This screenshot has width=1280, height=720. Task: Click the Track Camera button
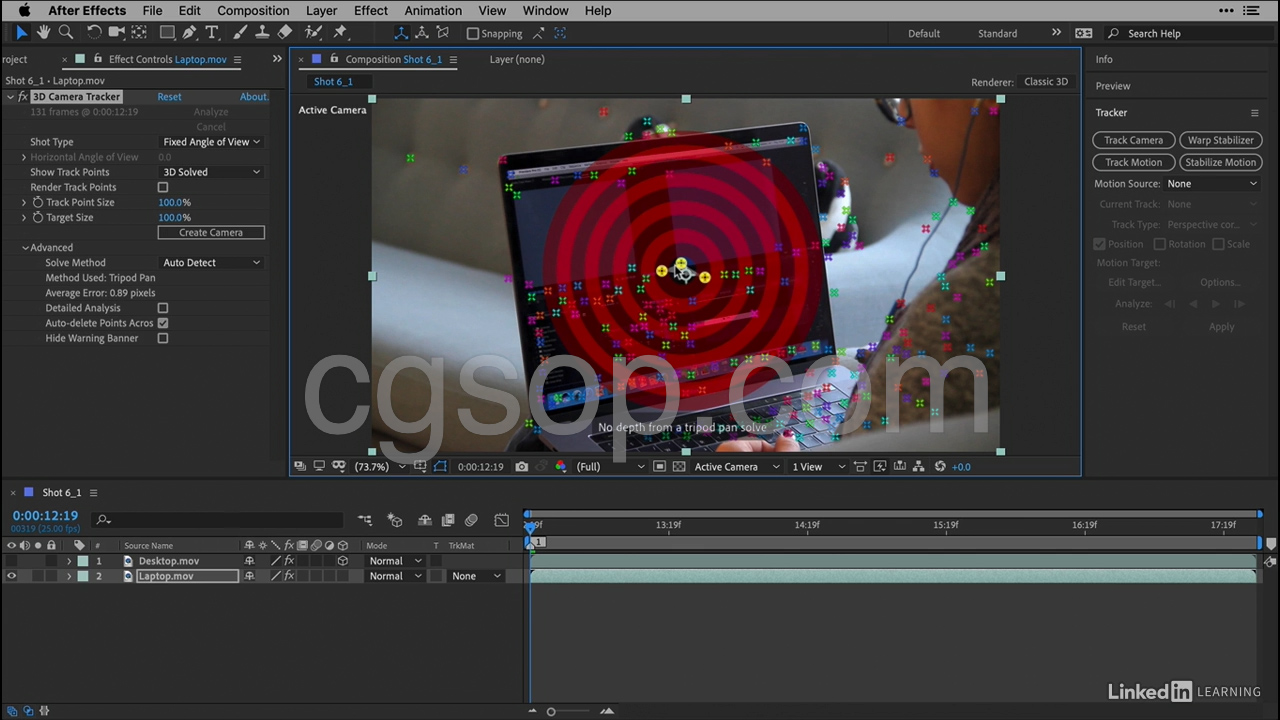tap(1133, 141)
